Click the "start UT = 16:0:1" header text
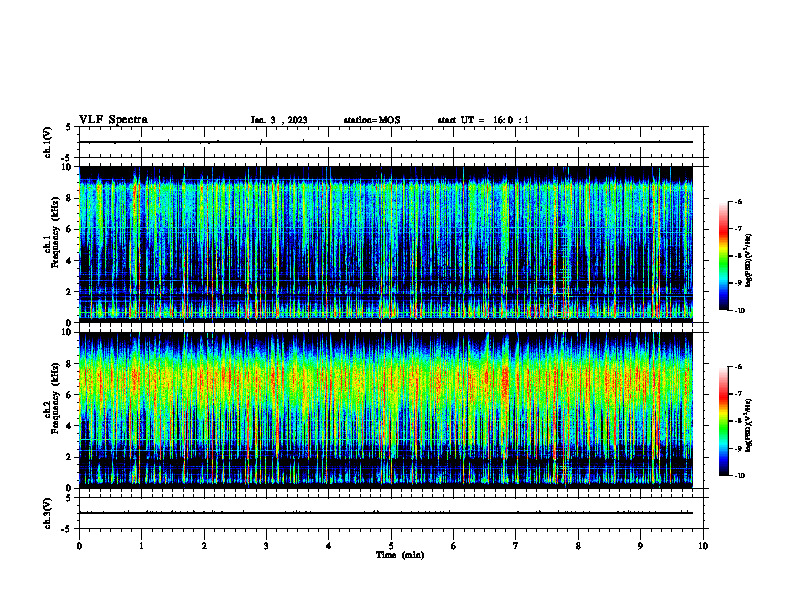 click(483, 120)
